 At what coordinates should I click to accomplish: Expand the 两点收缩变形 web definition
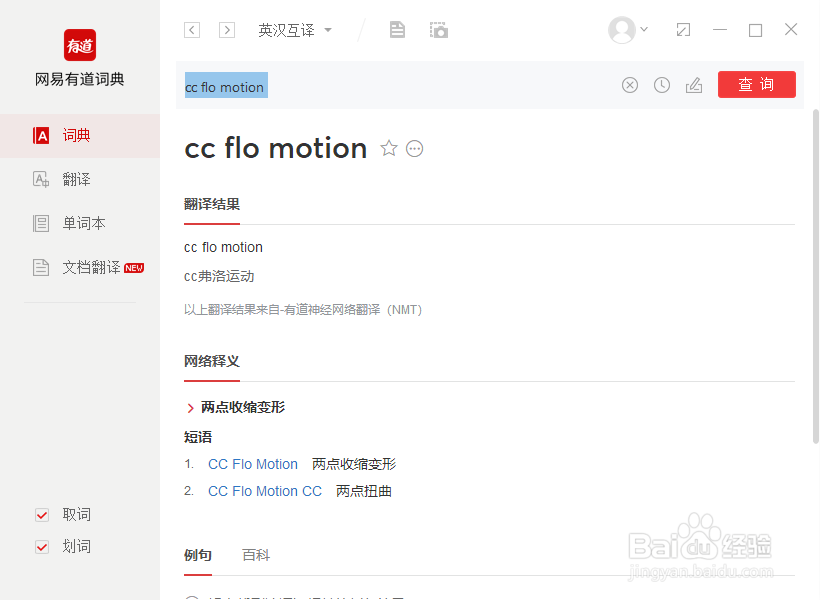click(x=236, y=407)
